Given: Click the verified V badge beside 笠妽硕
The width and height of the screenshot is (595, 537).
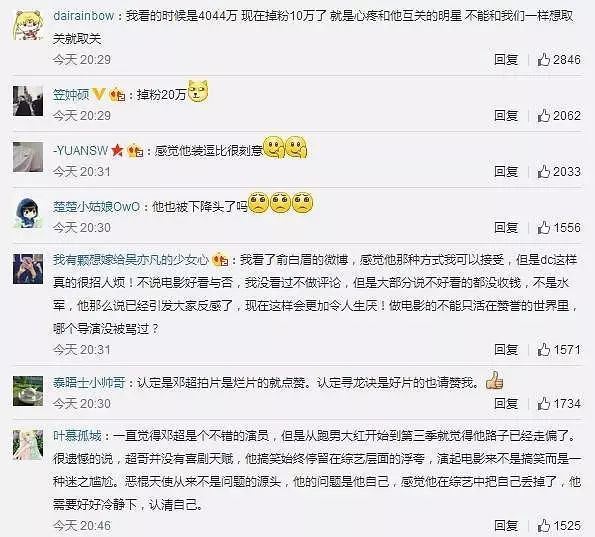Looking at the screenshot, I should point(99,94).
